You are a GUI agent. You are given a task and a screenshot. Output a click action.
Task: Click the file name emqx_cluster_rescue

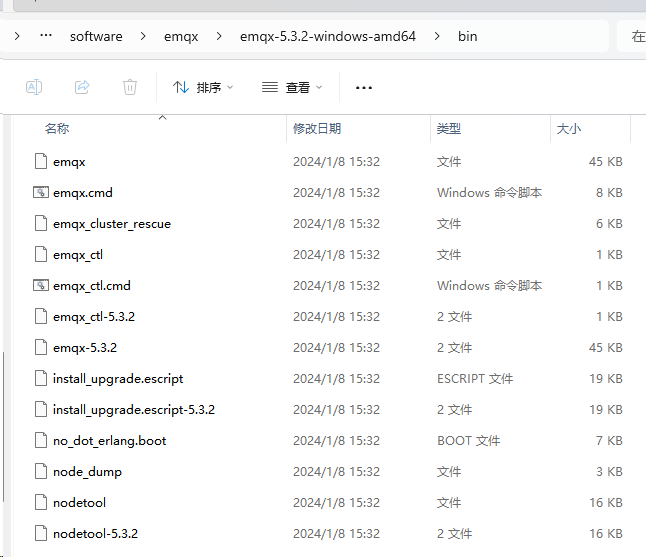112,224
